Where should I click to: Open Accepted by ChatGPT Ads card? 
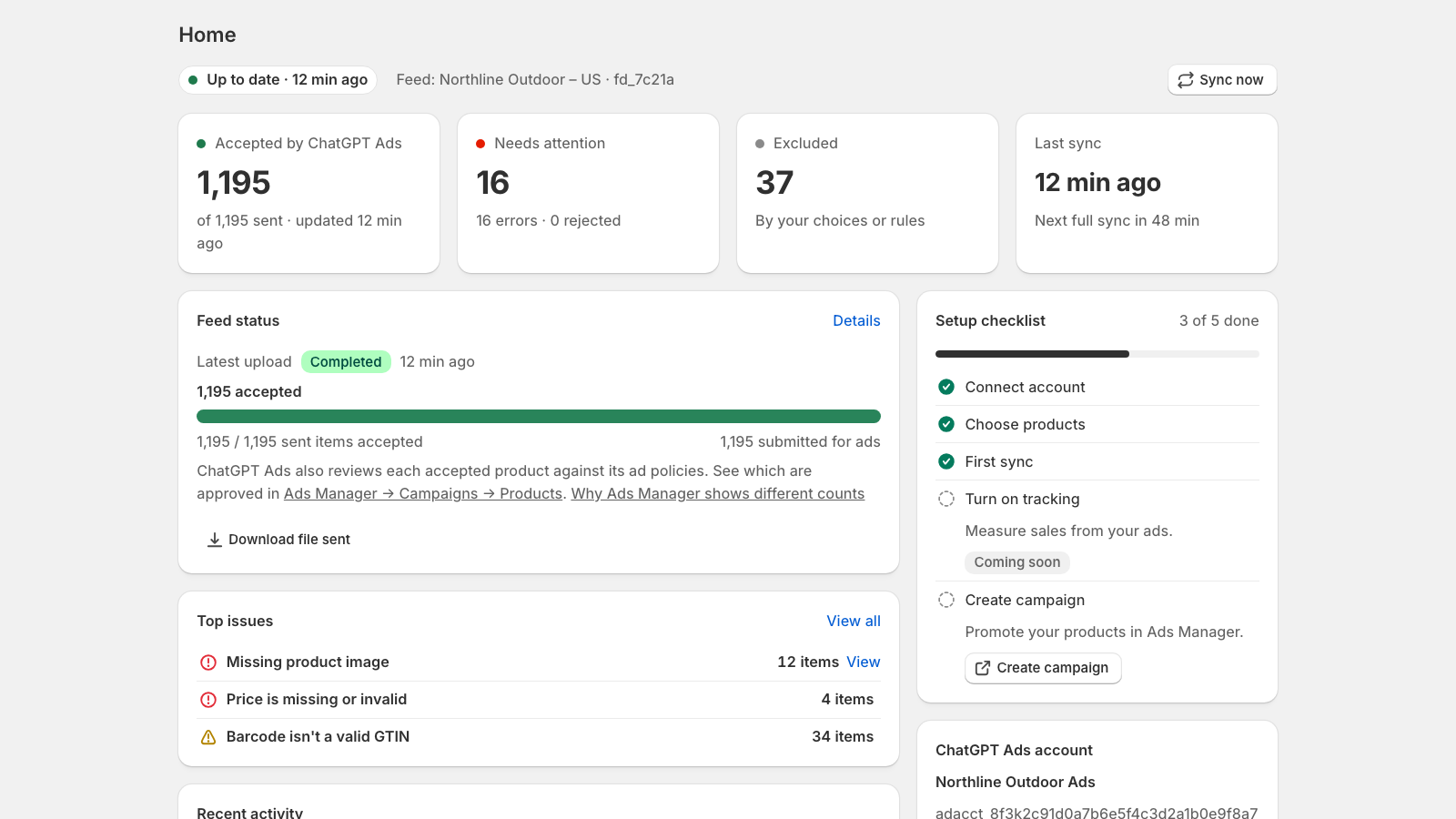[309, 193]
